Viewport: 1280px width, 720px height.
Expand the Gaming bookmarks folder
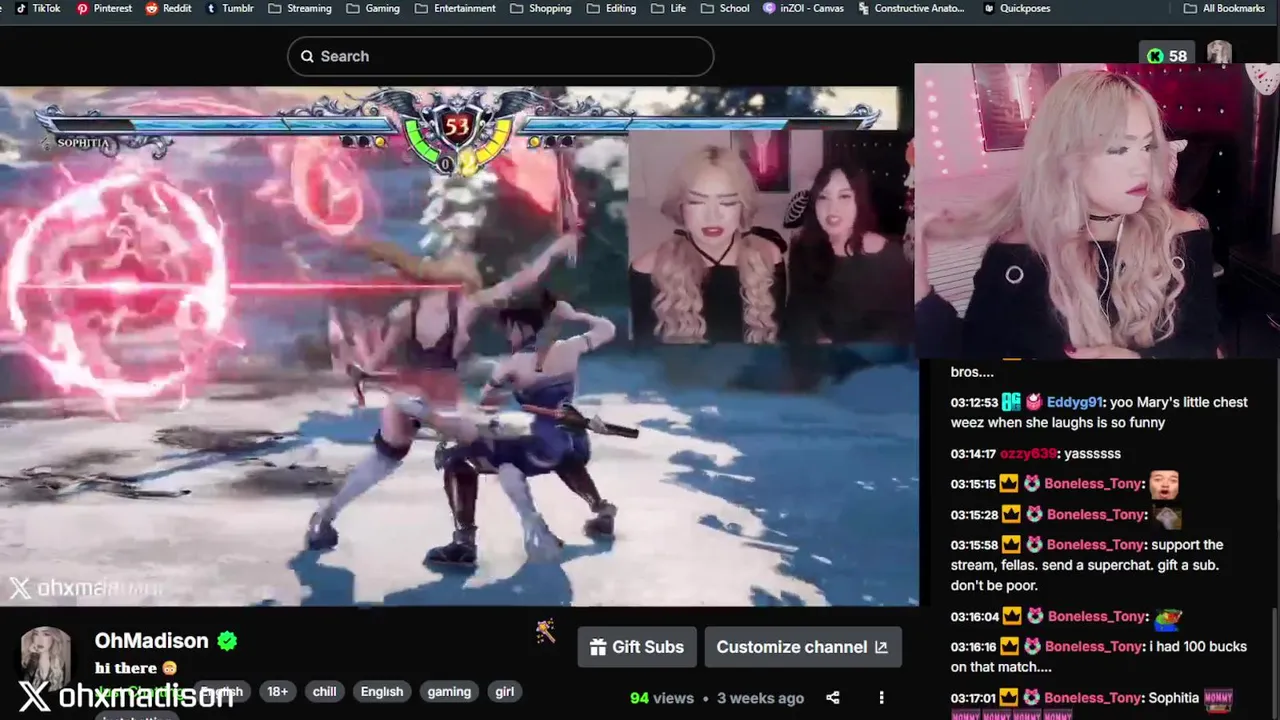pyautogui.click(x=373, y=8)
